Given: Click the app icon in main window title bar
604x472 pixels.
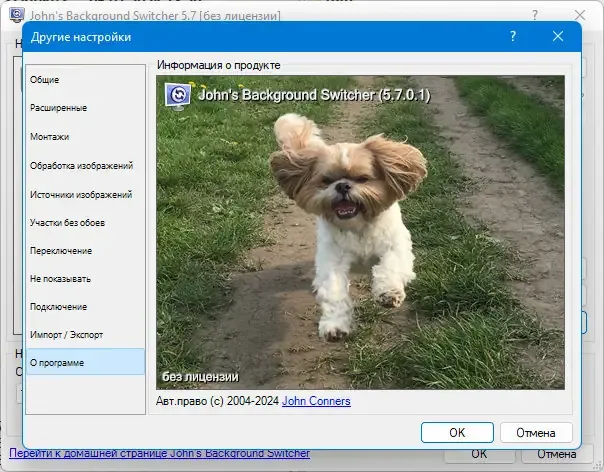Looking at the screenshot, I should (17, 15).
